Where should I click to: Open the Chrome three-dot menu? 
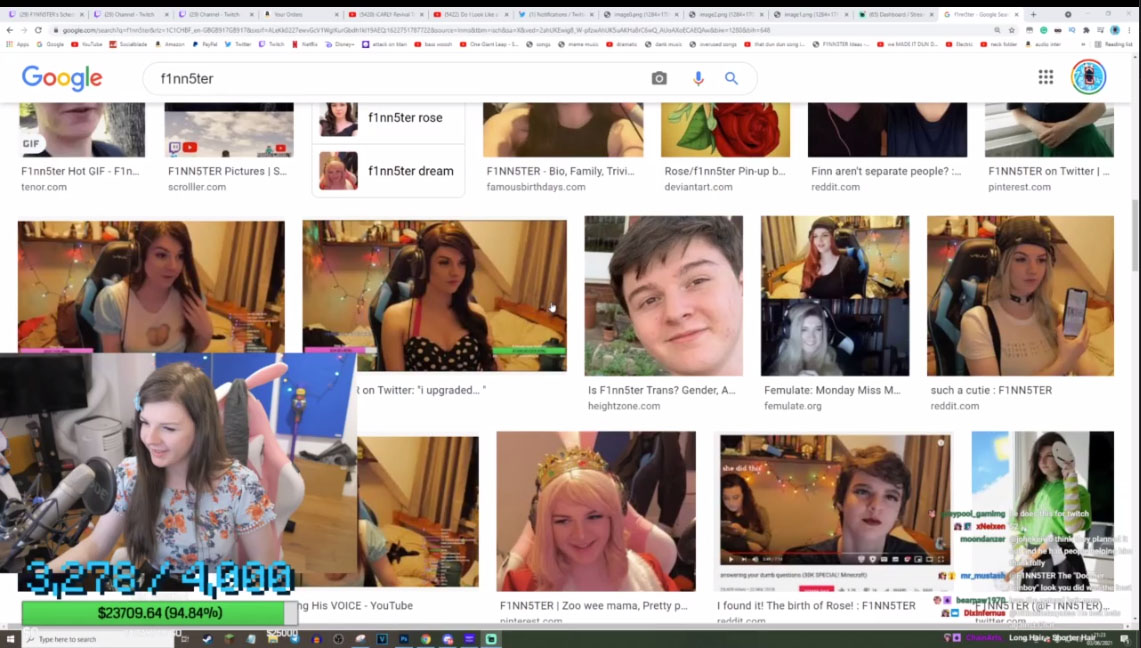1130,30
